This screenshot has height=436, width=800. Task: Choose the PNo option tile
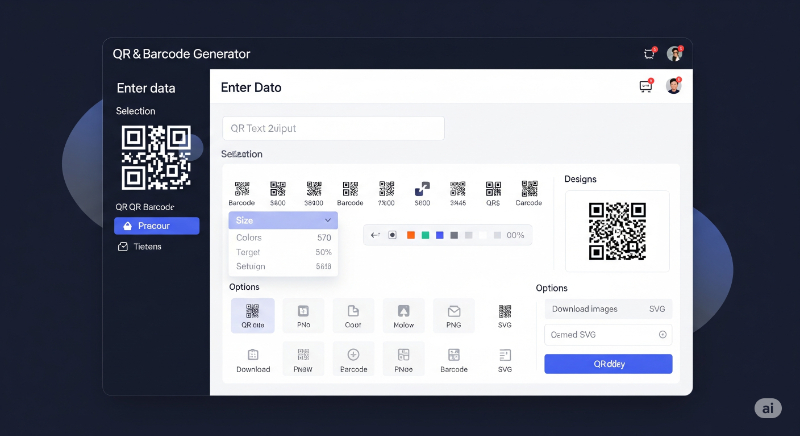(303, 316)
